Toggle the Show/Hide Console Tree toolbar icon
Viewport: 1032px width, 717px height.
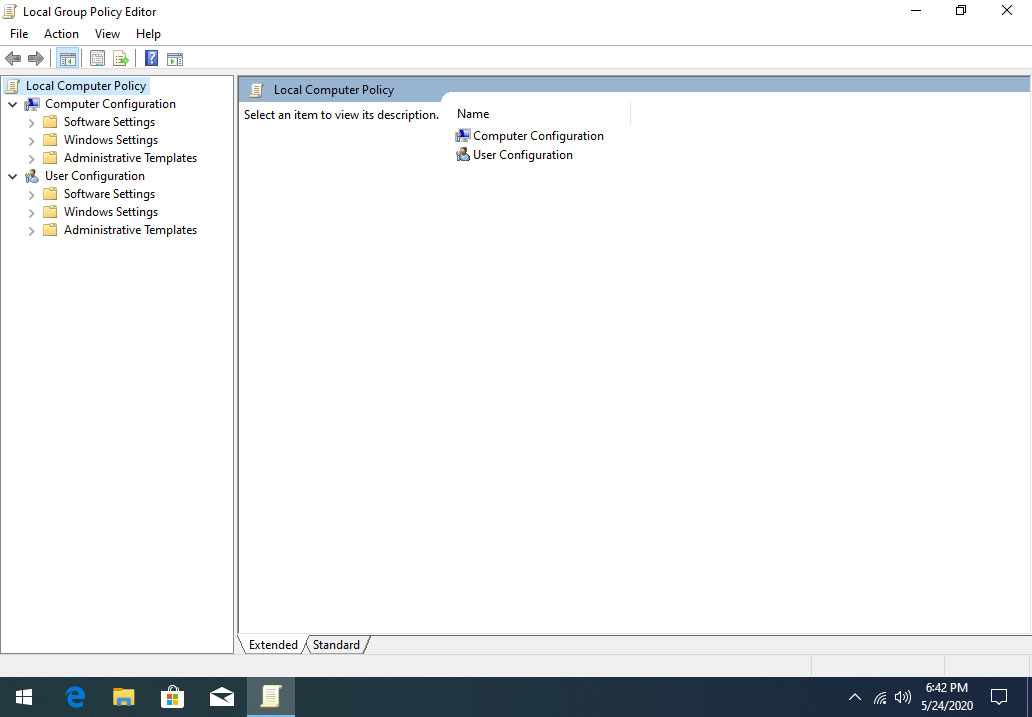[68, 58]
